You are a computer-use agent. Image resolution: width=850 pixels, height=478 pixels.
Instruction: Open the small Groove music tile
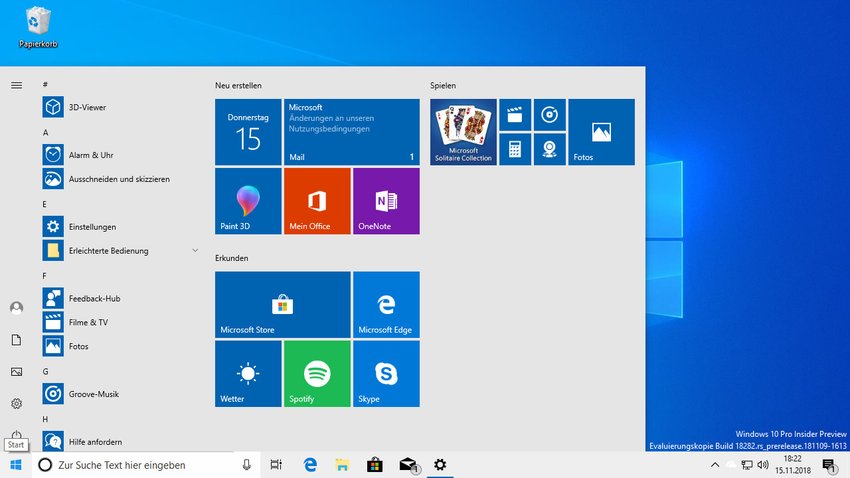pyautogui.click(x=550, y=115)
